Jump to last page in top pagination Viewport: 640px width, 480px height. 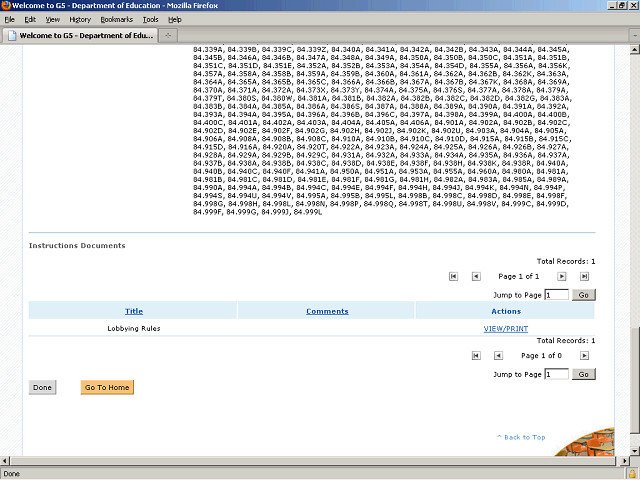click(x=585, y=275)
